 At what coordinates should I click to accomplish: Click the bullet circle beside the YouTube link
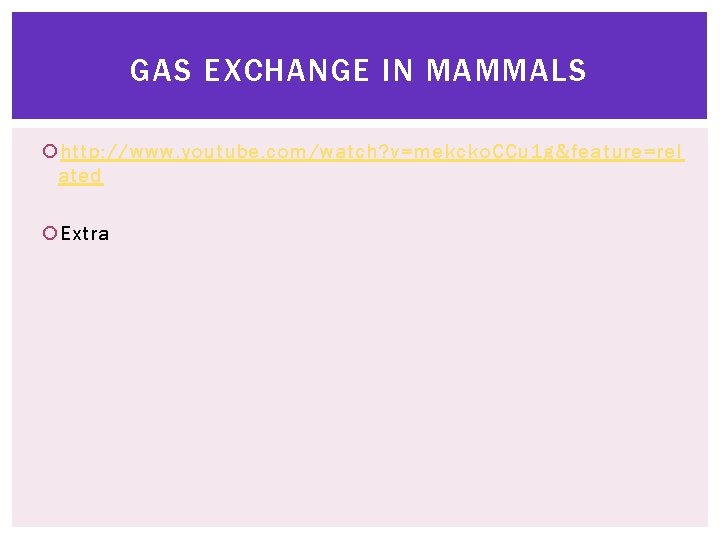pos(50,151)
